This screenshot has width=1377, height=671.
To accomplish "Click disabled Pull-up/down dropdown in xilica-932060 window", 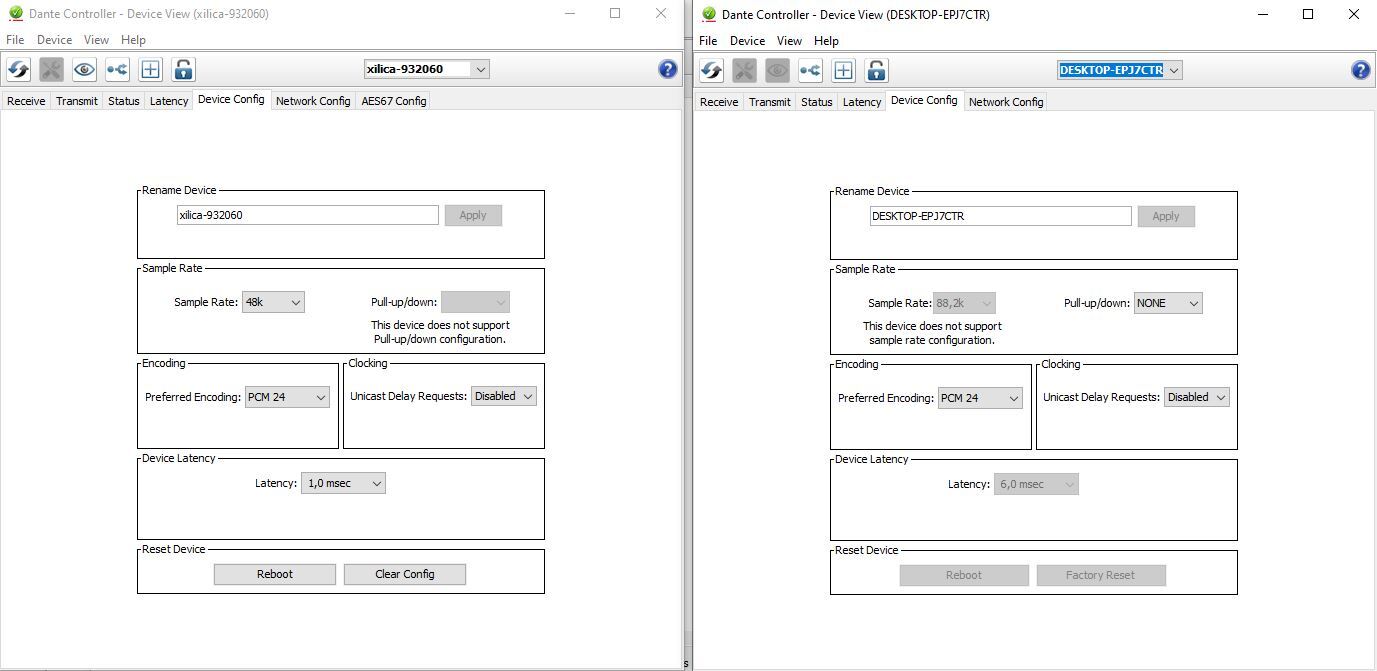I will [475, 302].
